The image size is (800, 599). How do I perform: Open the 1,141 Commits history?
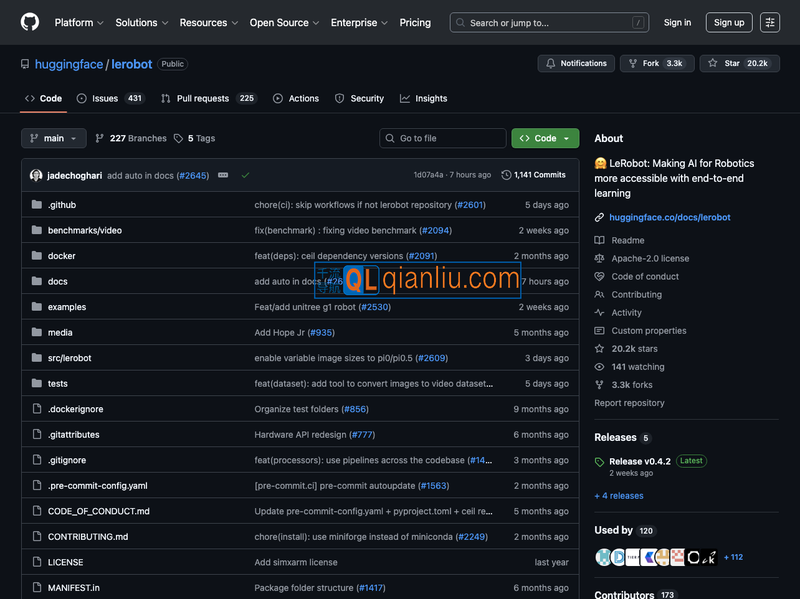(x=533, y=175)
